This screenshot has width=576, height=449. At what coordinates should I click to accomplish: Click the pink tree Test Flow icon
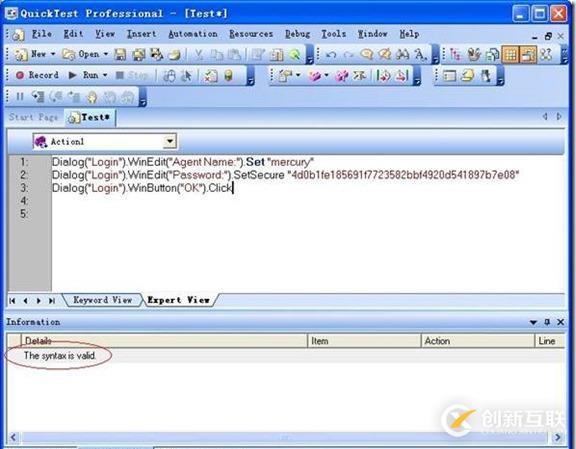click(x=456, y=55)
